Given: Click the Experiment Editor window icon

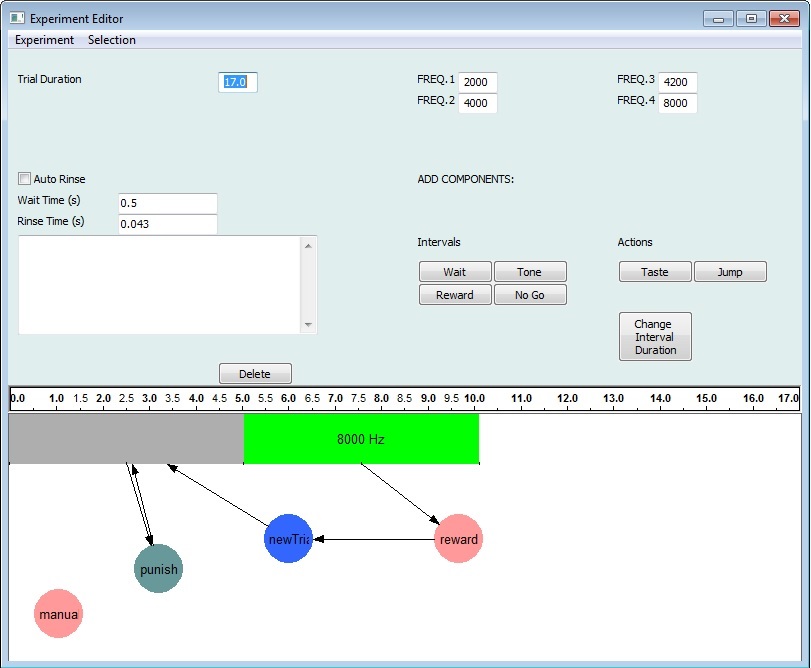Looking at the screenshot, I should (x=17, y=18).
